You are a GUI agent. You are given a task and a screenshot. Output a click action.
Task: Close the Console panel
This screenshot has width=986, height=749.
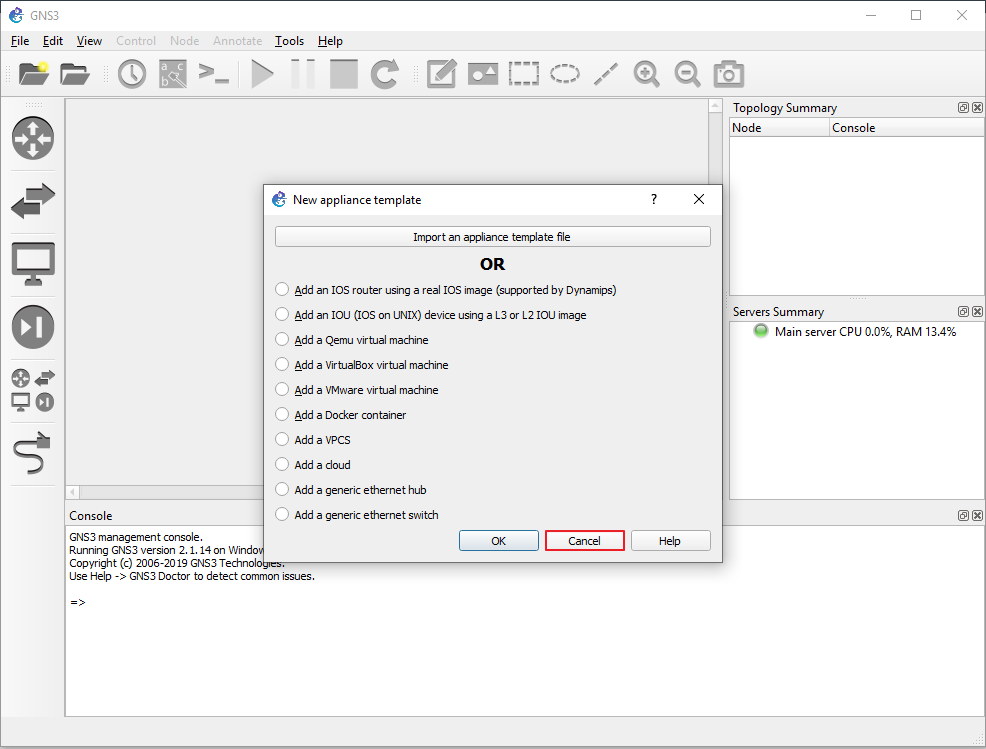(x=977, y=515)
